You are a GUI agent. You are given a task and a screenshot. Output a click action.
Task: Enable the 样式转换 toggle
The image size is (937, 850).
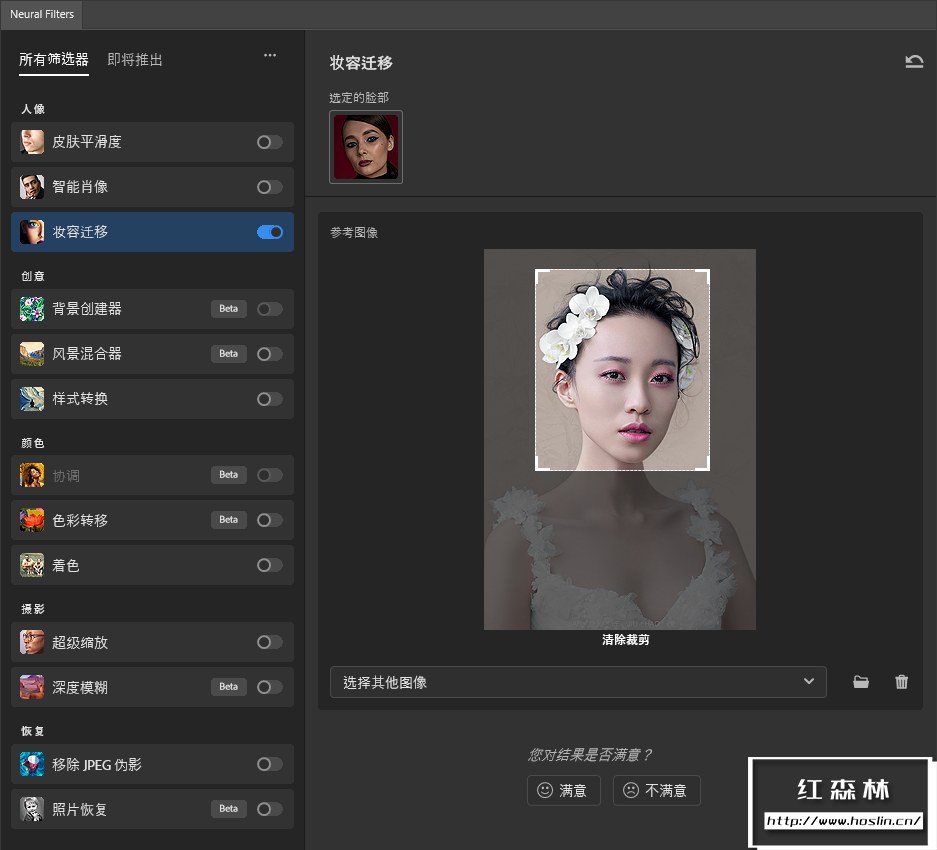pyautogui.click(x=270, y=399)
